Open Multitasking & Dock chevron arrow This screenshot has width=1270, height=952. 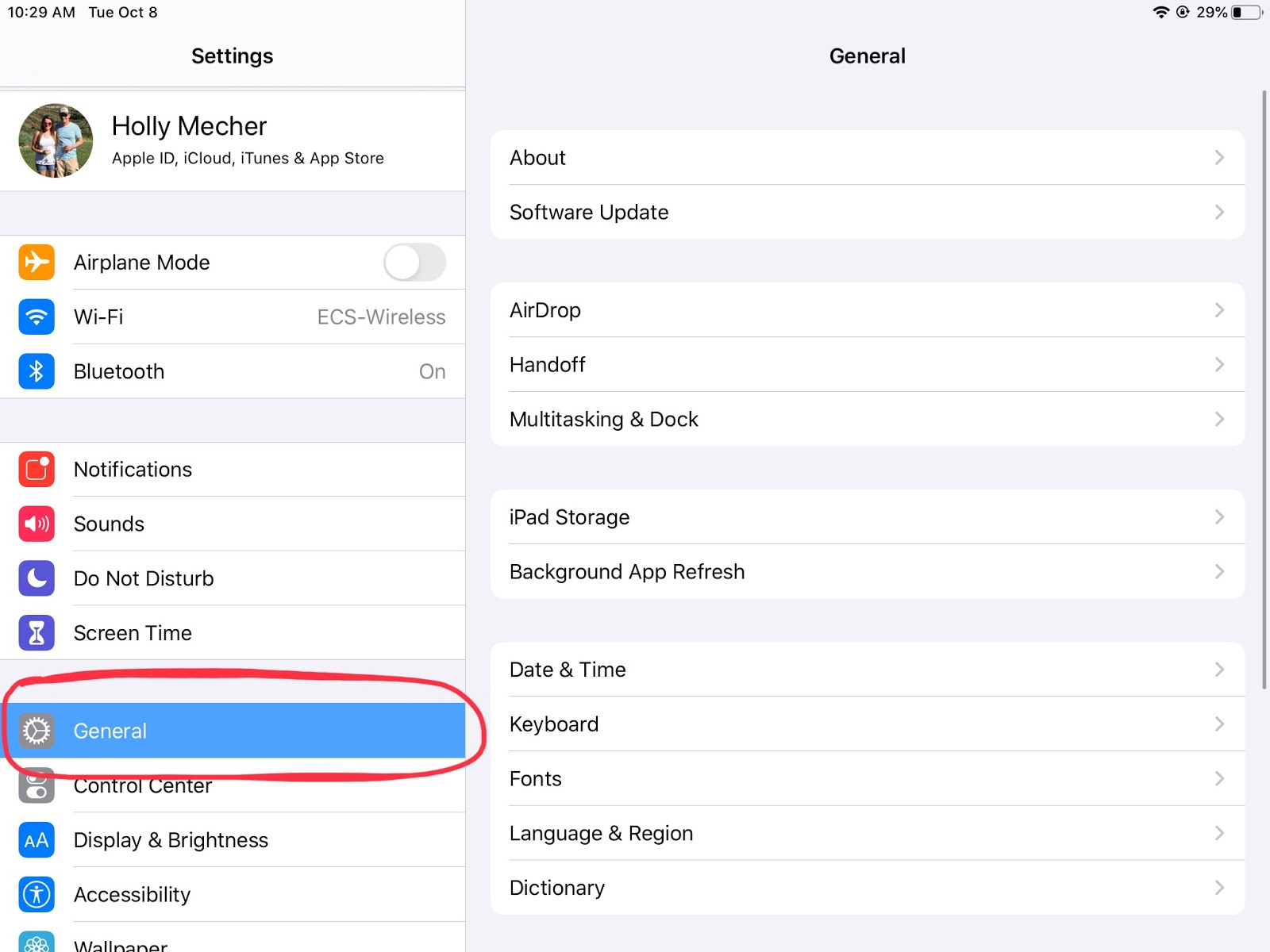coord(1219,419)
